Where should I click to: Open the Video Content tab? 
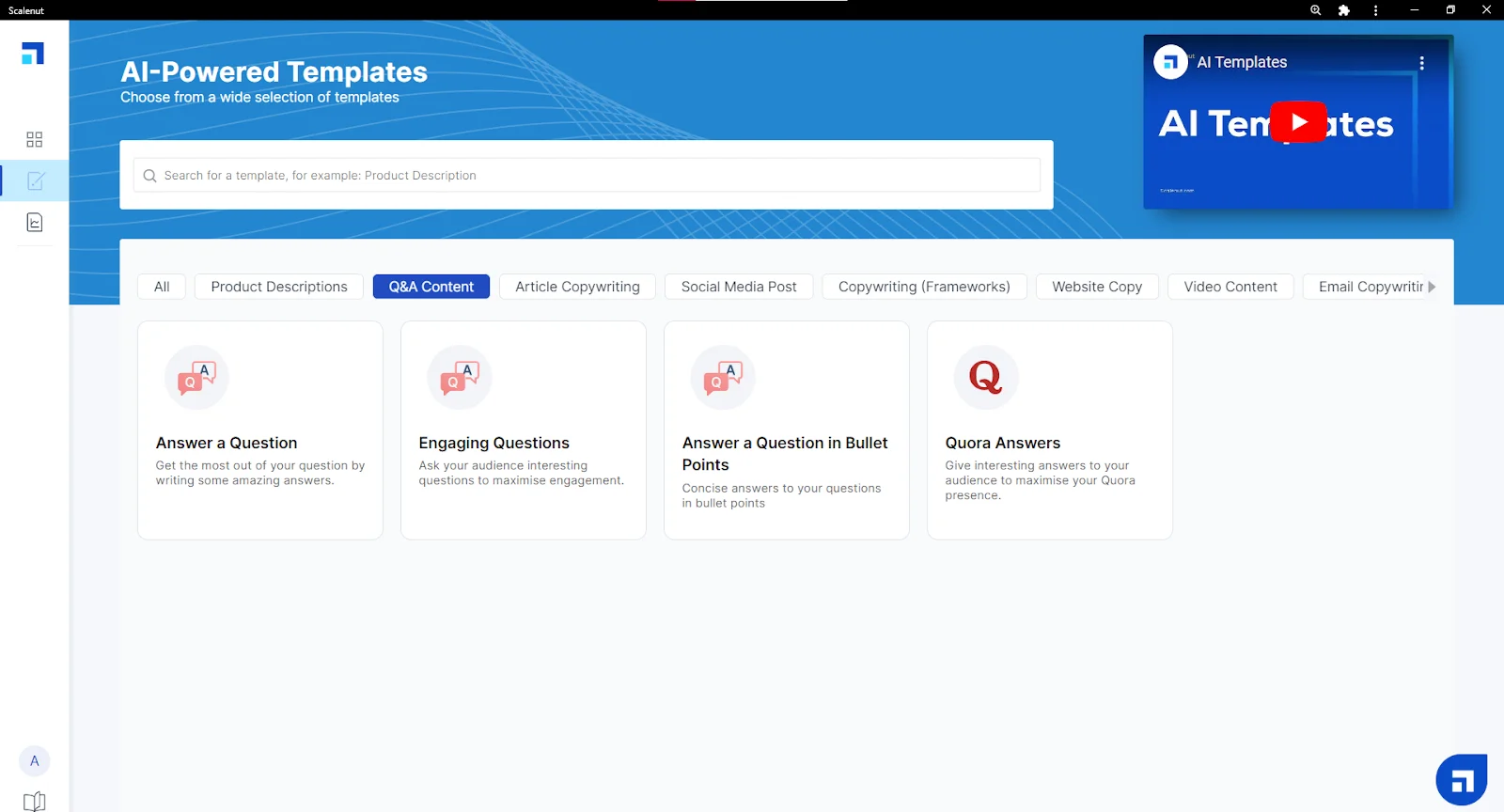coord(1230,287)
